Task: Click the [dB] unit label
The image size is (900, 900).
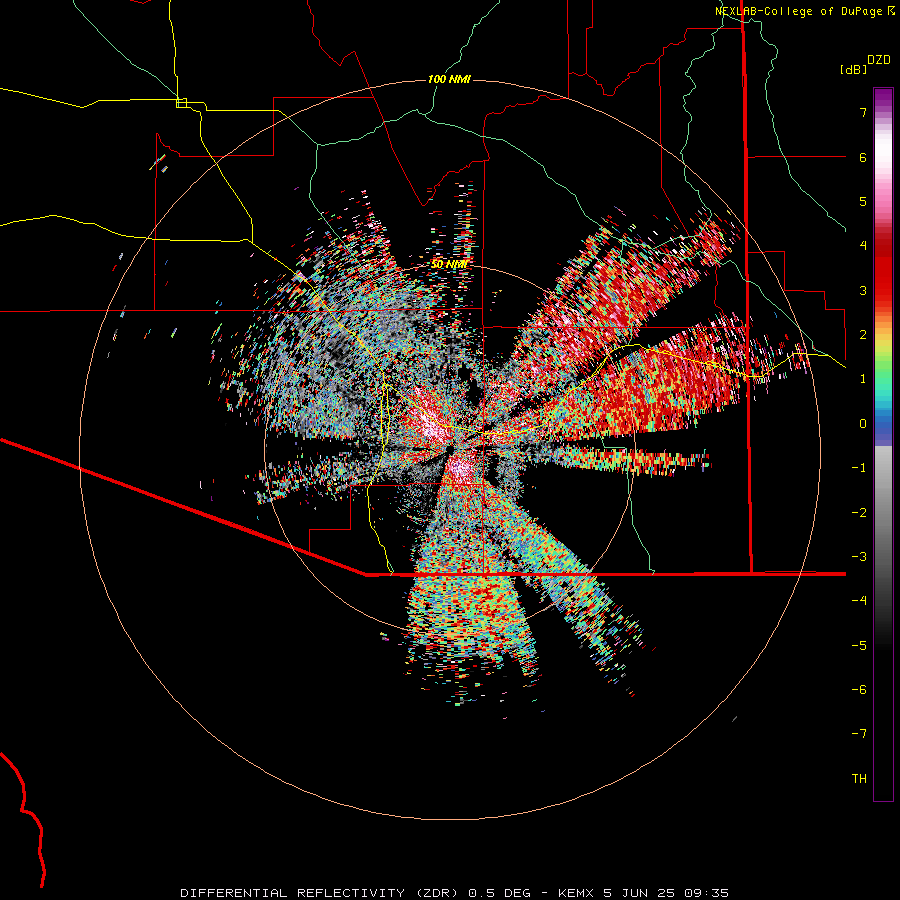Action: click(x=853, y=69)
